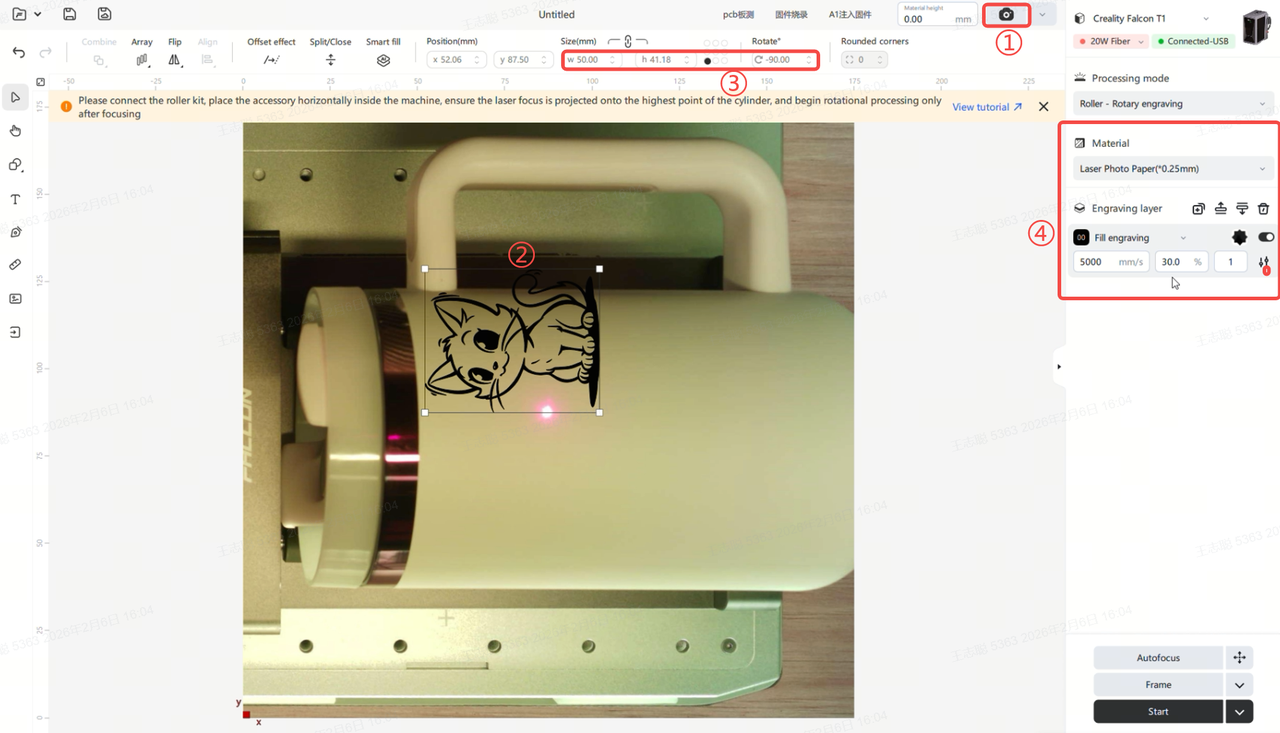This screenshot has width=1280, height=733.
Task: Select the Text tool in sidebar
Action: click(15, 199)
